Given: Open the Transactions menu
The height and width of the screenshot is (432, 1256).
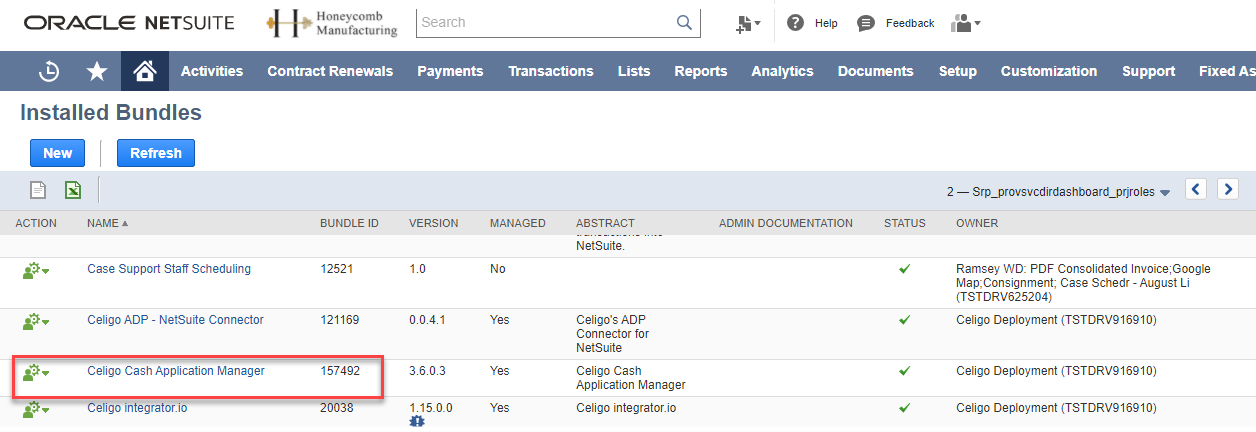Looking at the screenshot, I should [551, 71].
